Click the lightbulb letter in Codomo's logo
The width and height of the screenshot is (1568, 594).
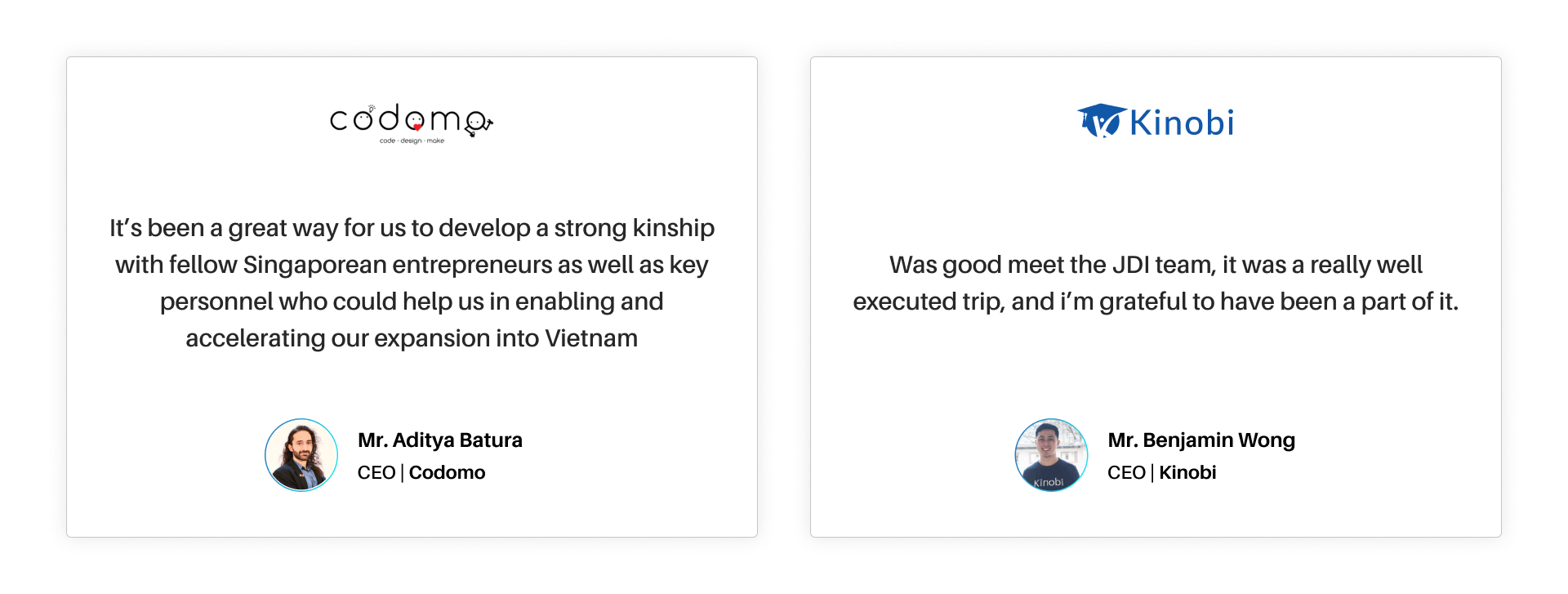click(x=365, y=119)
